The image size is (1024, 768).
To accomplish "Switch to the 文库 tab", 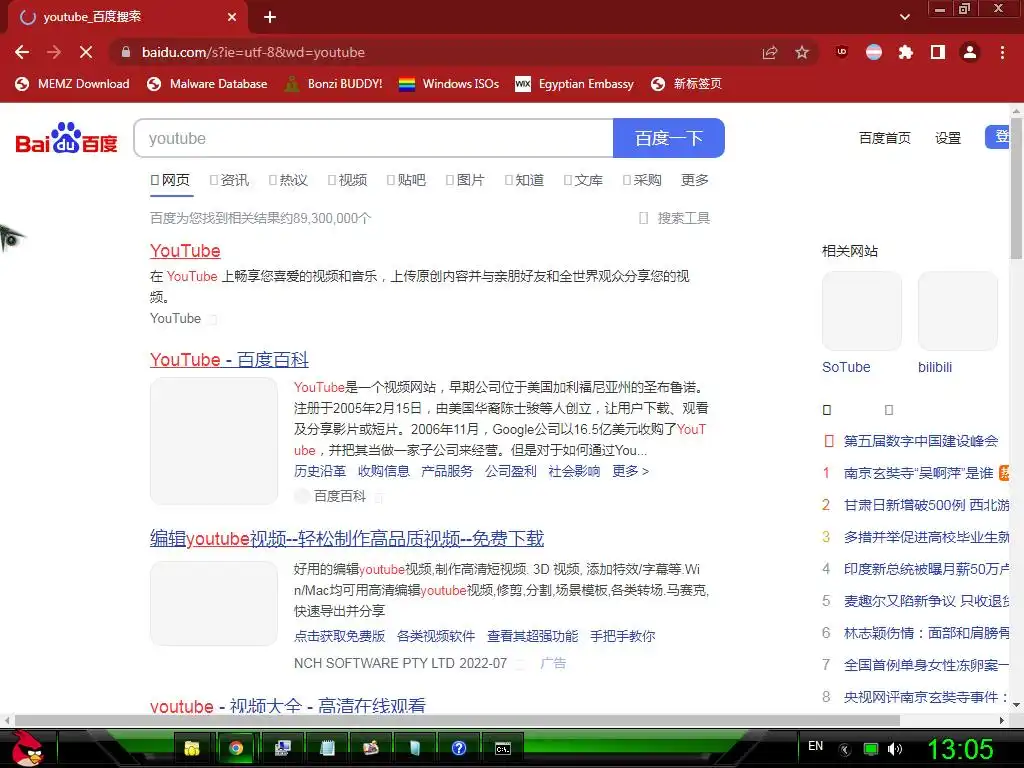I will tap(584, 180).
